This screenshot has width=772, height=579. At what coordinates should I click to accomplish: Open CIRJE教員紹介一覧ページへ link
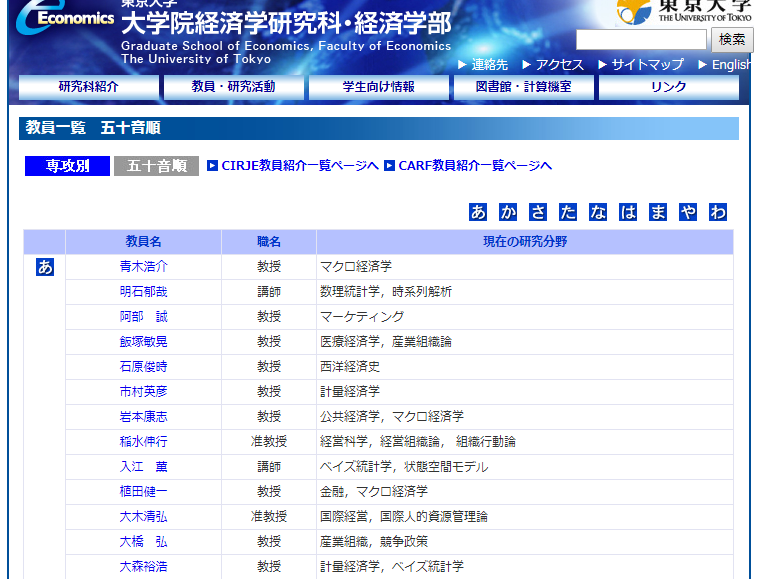coord(300,165)
